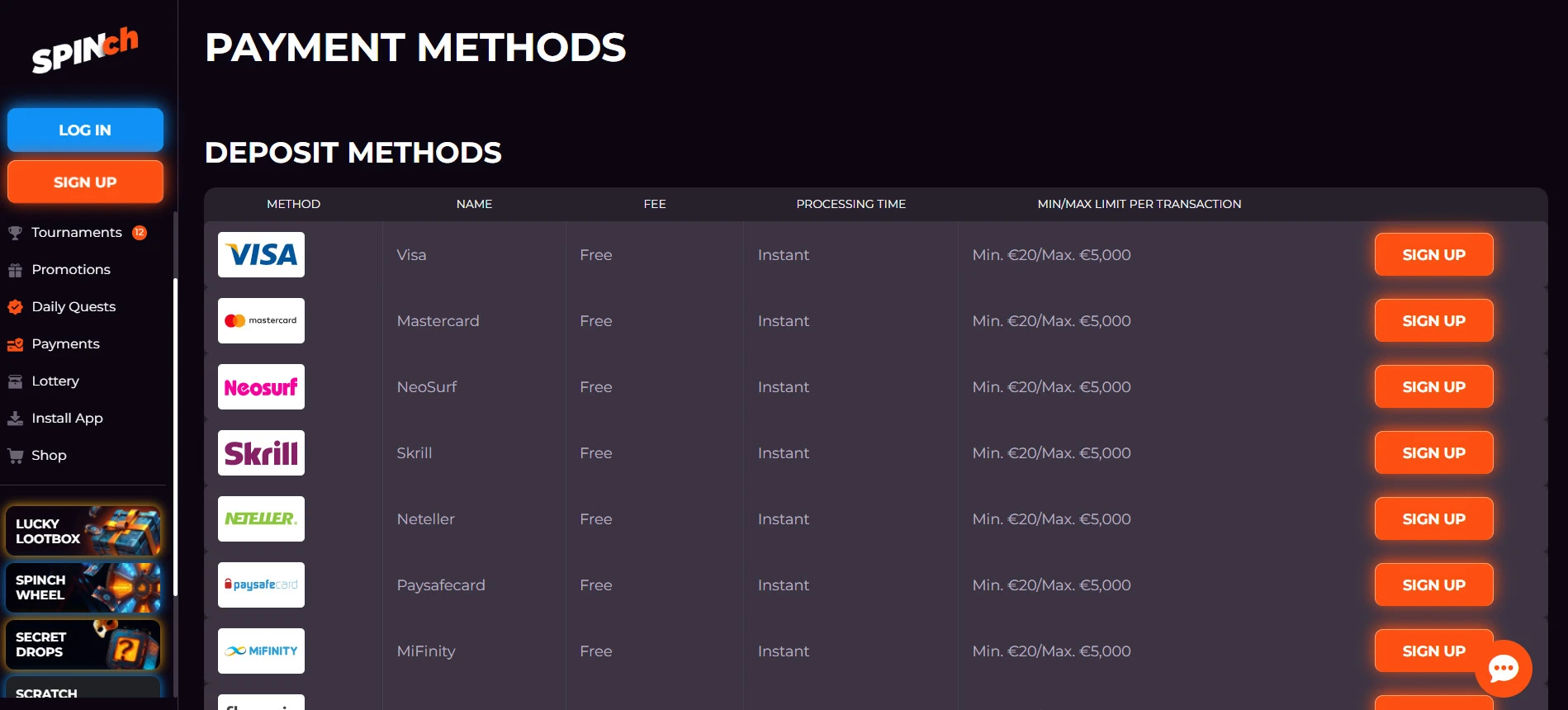Click the Lottery ticket icon

click(x=15, y=381)
